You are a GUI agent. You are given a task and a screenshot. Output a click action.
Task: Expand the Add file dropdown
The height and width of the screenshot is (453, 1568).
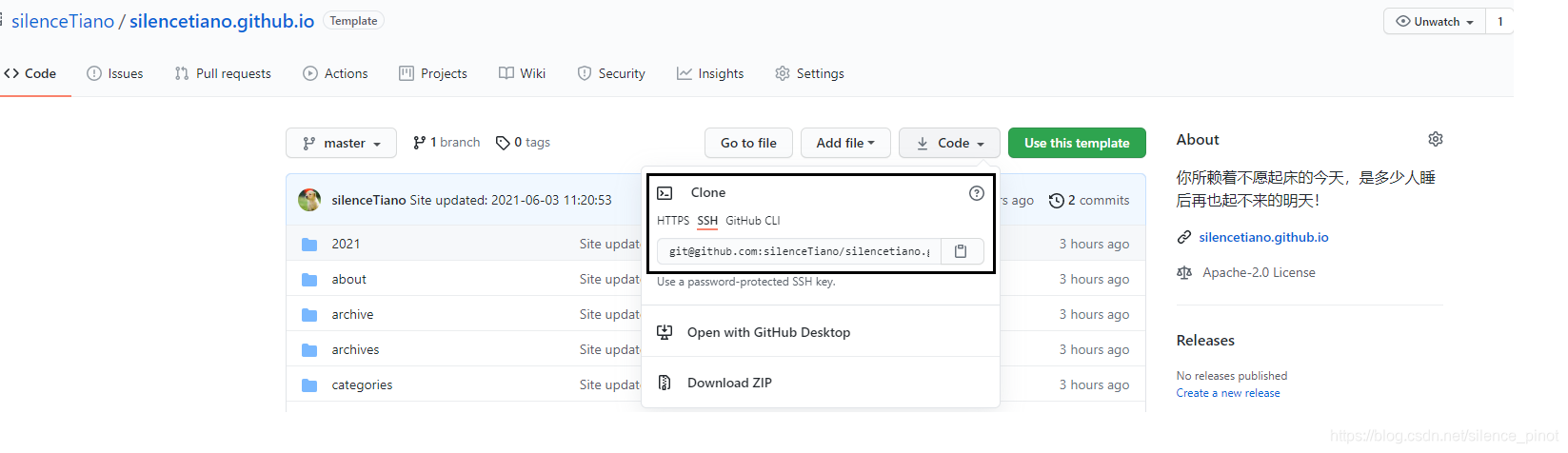point(845,143)
